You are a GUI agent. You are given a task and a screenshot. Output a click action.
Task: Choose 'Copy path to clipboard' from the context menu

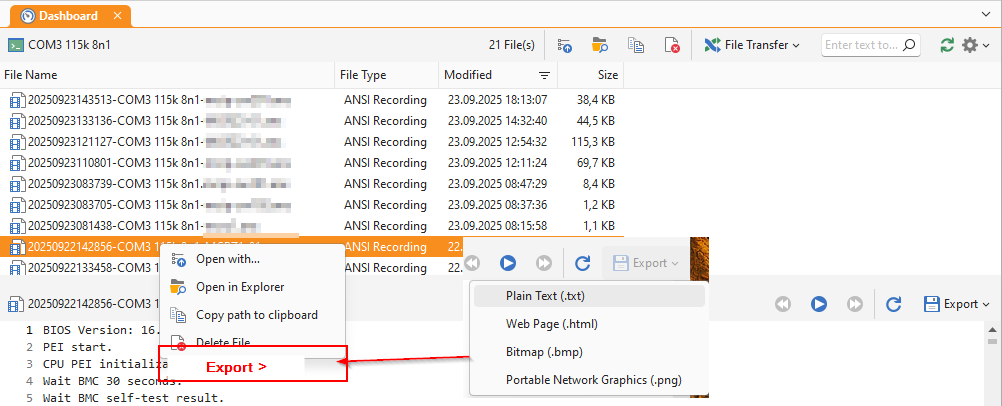257,315
